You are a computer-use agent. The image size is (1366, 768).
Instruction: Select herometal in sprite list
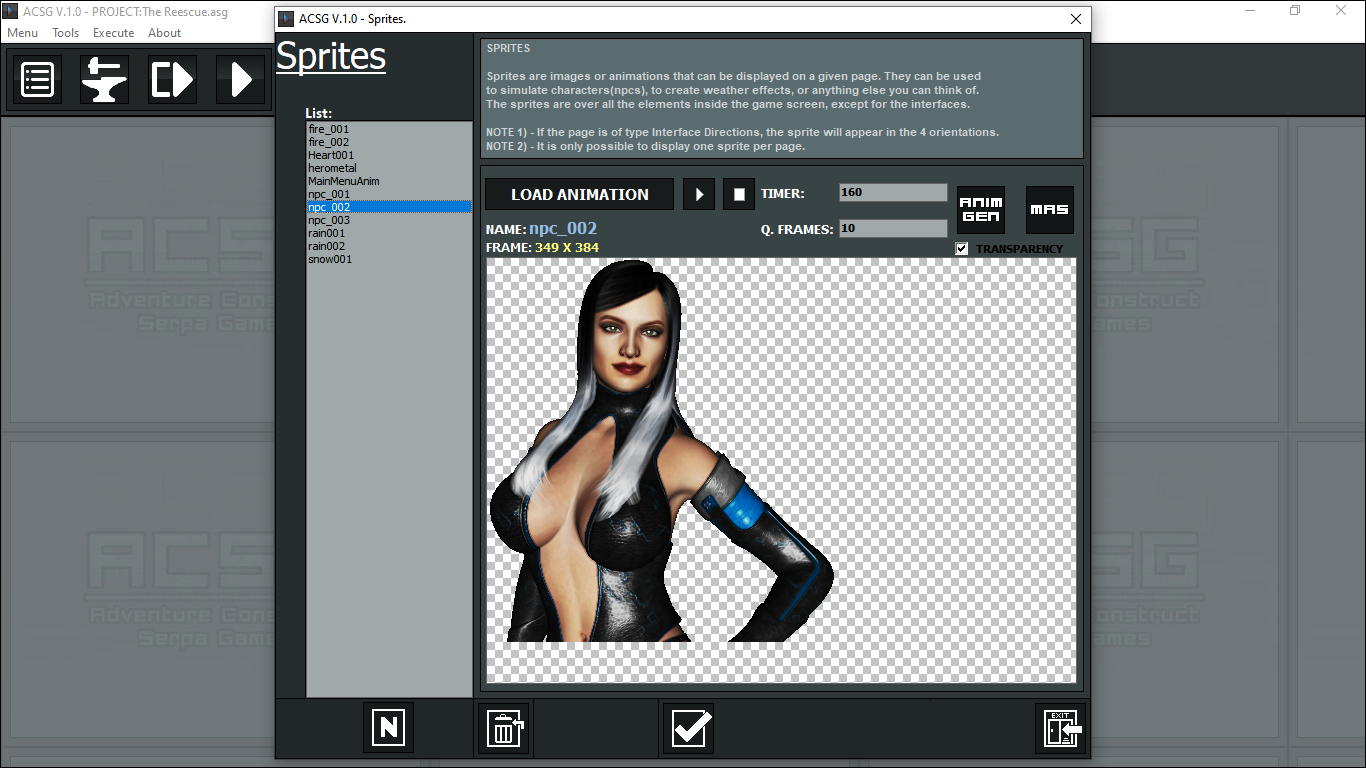click(389, 168)
